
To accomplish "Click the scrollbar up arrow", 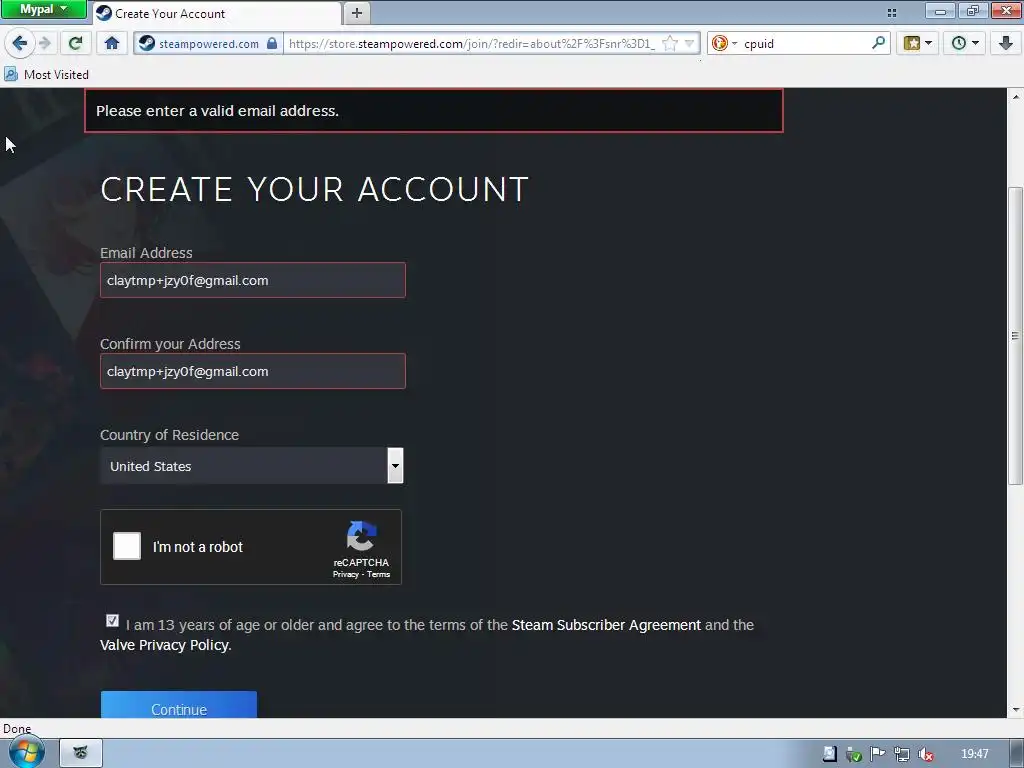I will pos(1015,97).
